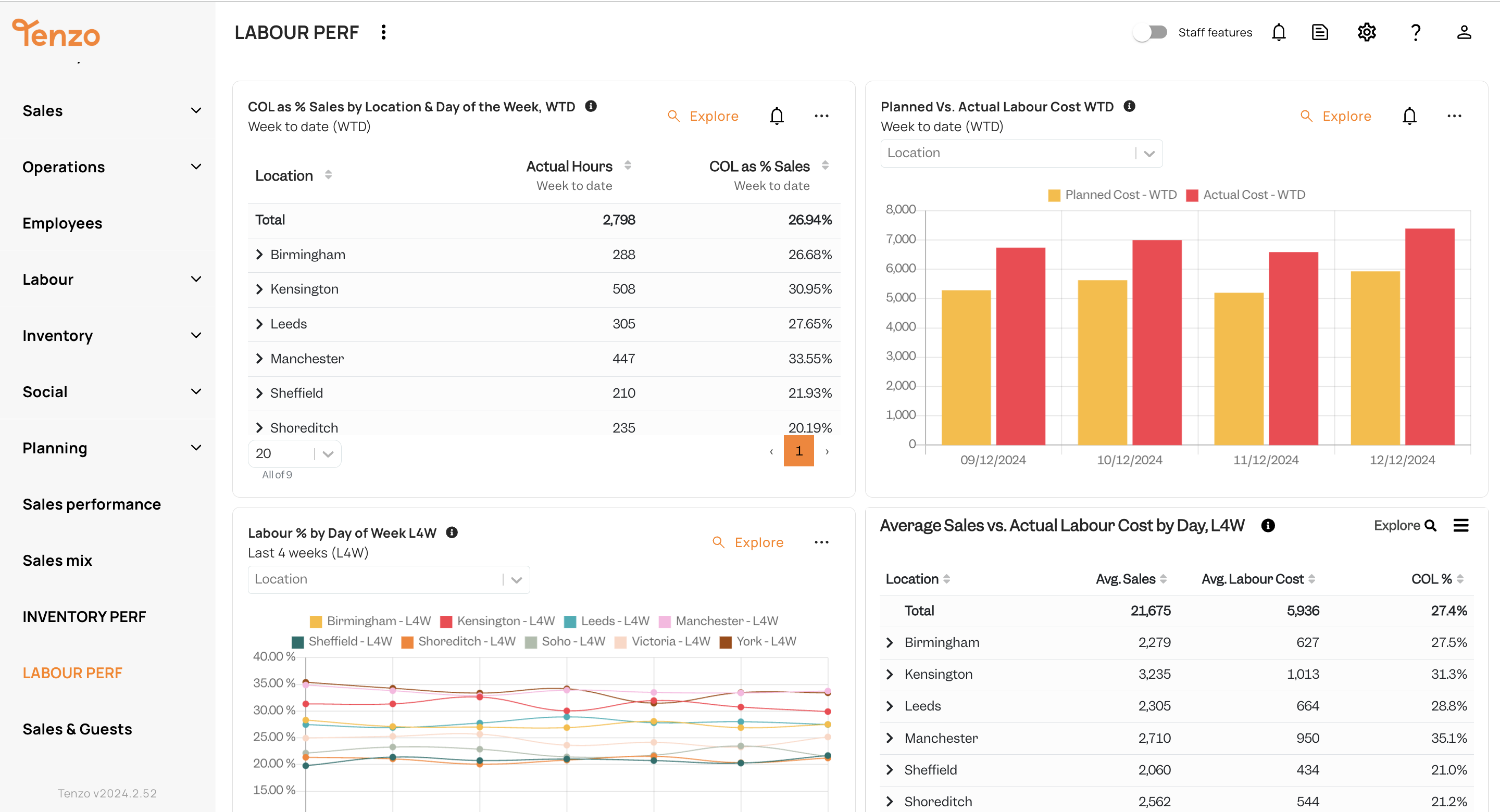The width and height of the screenshot is (1500, 812).
Task: Select Sales performance in the sidebar
Action: click(92, 504)
